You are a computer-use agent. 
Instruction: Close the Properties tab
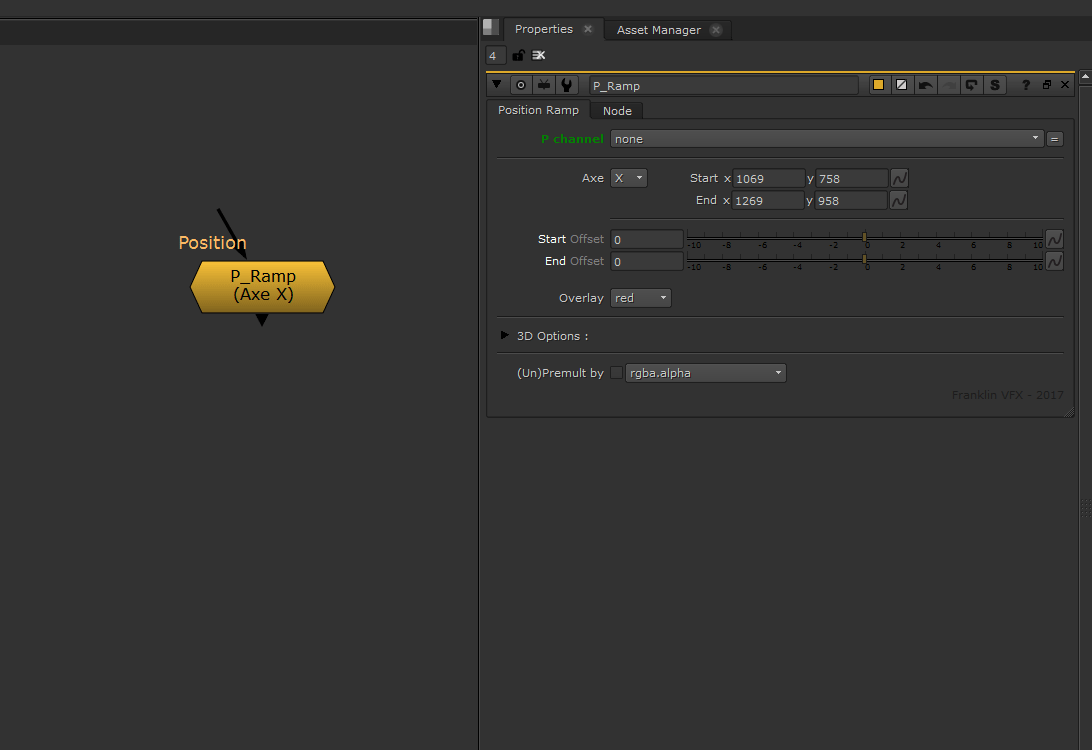click(x=588, y=29)
